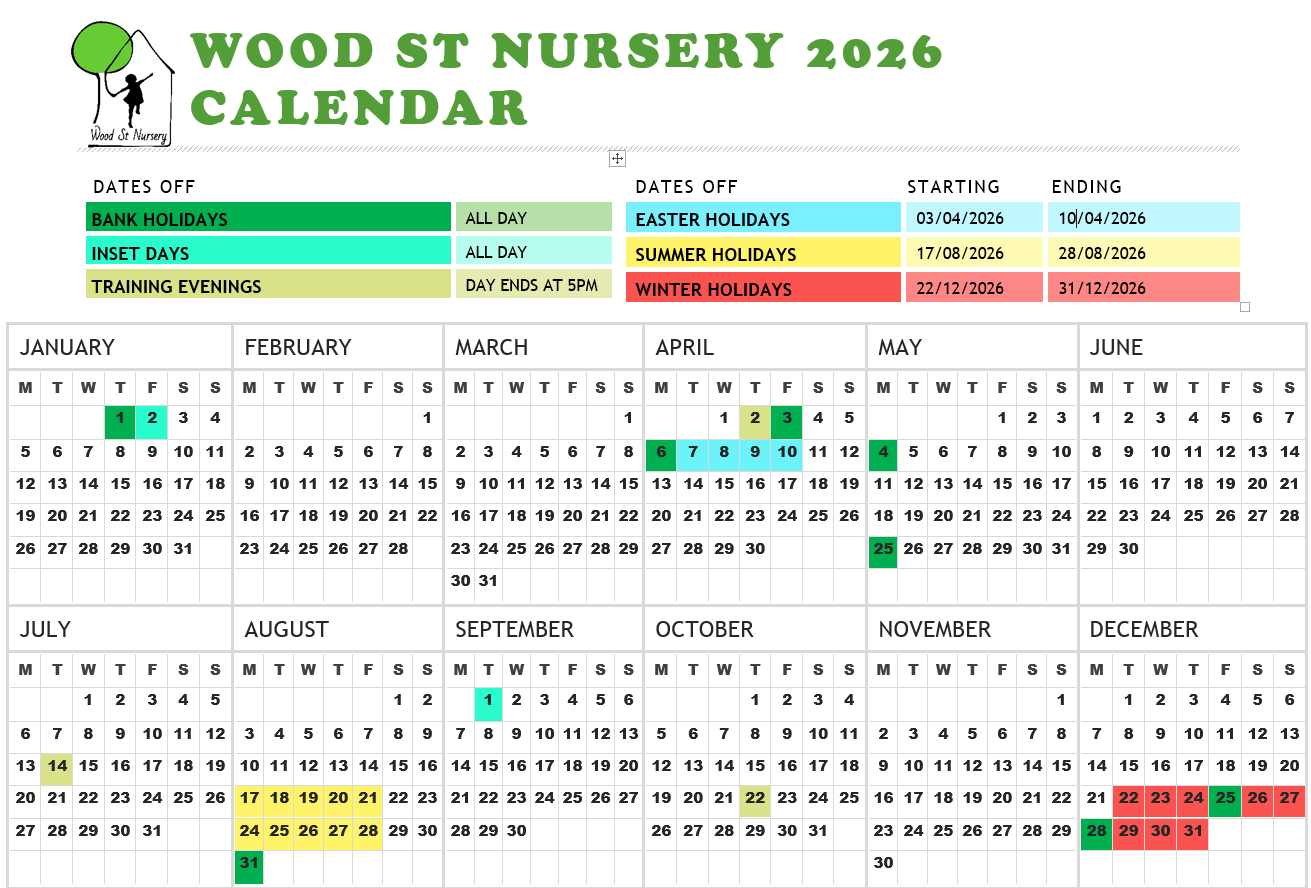This screenshot has width=1311, height=888.
Task: Click the MARCH month heading
Action: (491, 347)
